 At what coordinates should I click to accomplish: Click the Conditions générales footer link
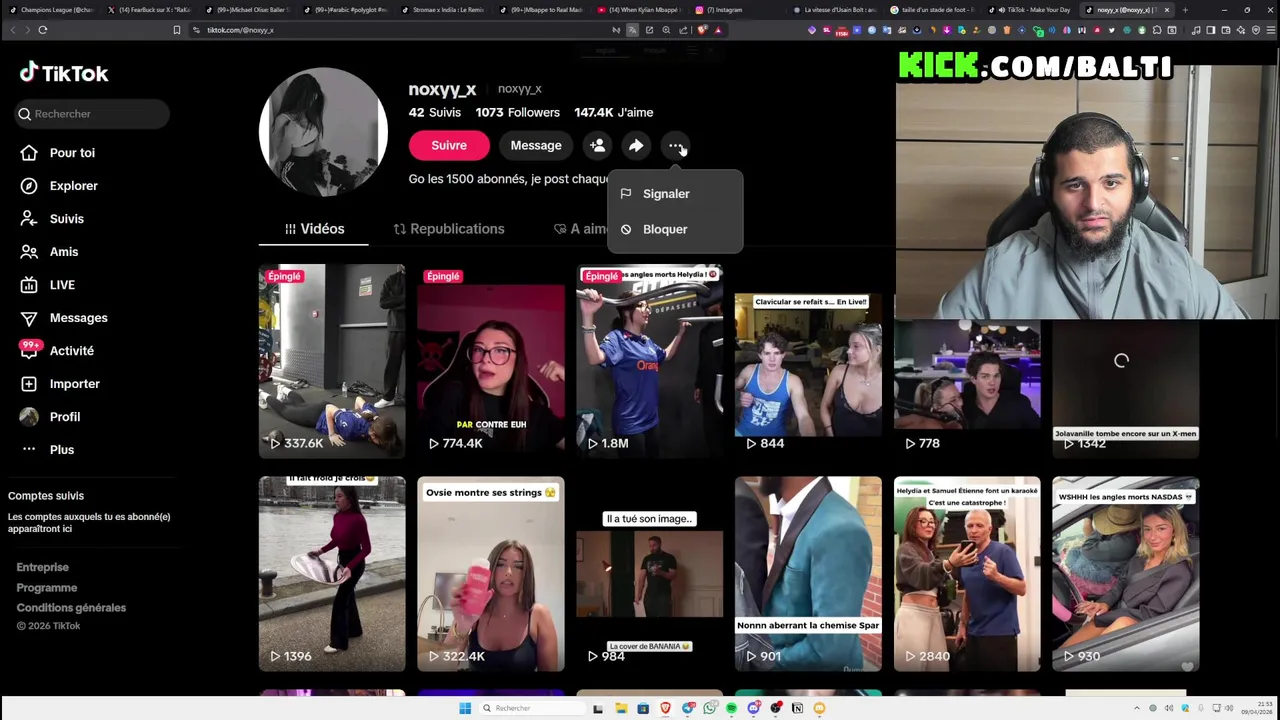point(71,608)
